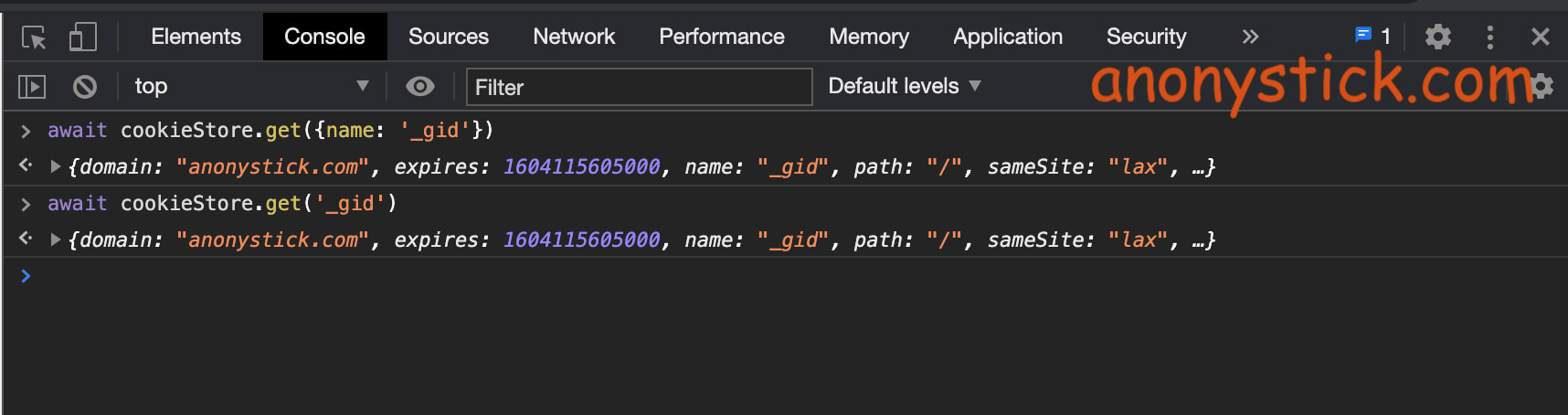
Task: Close the DevTools panel
Action: point(1540,37)
